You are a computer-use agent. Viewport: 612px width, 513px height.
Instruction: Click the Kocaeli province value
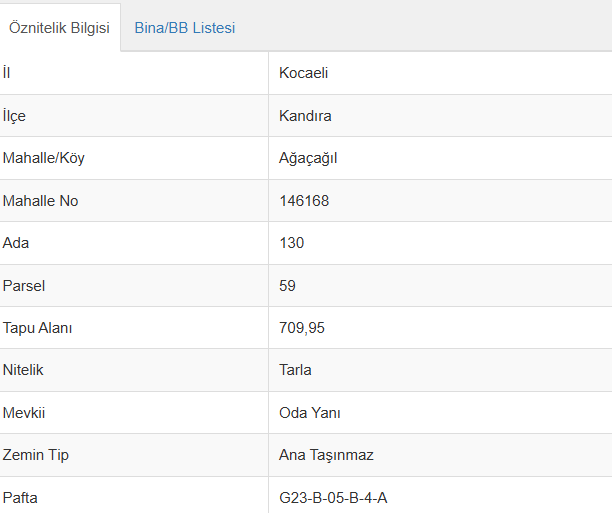304,73
